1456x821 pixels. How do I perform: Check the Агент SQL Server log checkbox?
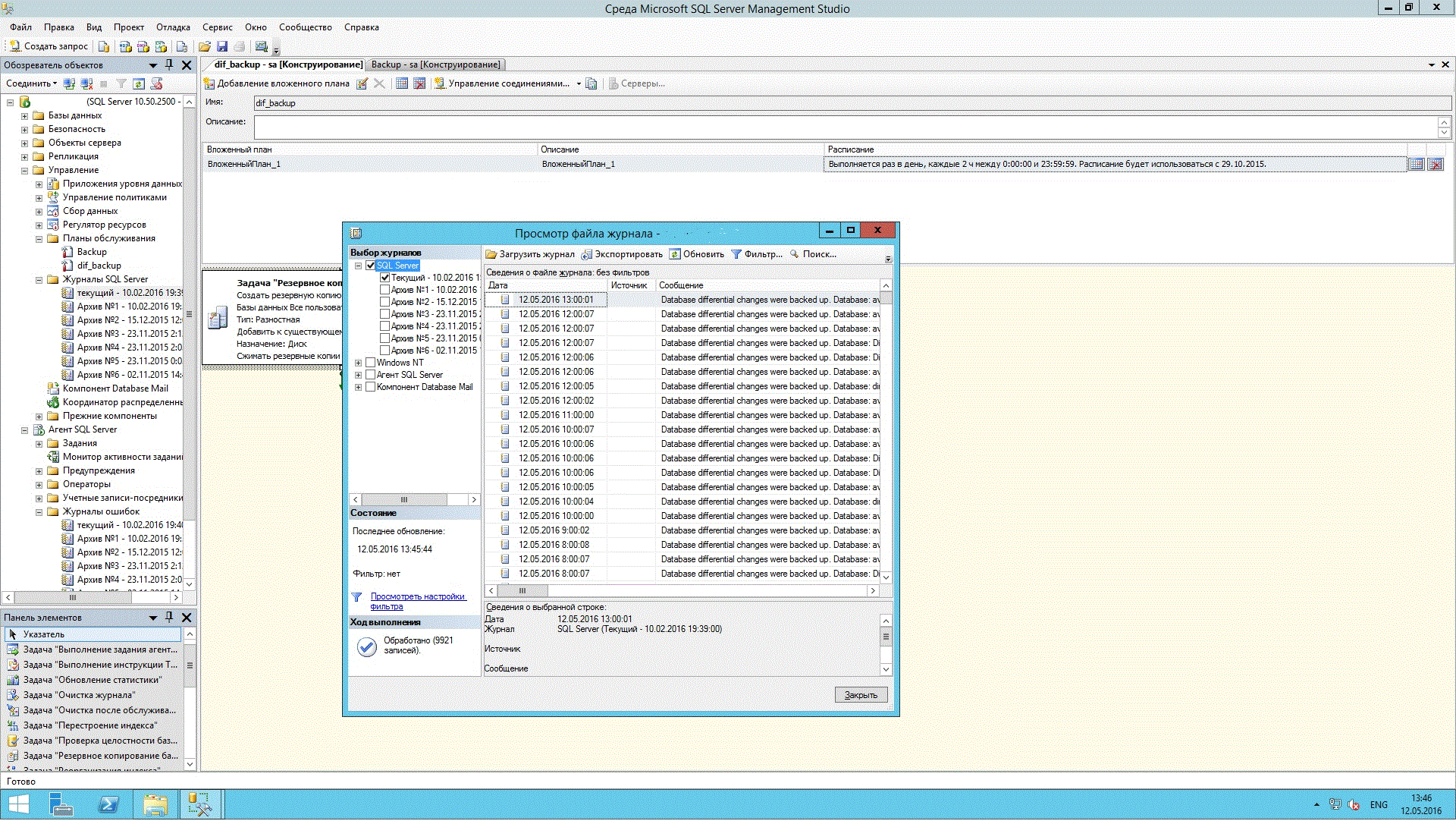click(371, 375)
